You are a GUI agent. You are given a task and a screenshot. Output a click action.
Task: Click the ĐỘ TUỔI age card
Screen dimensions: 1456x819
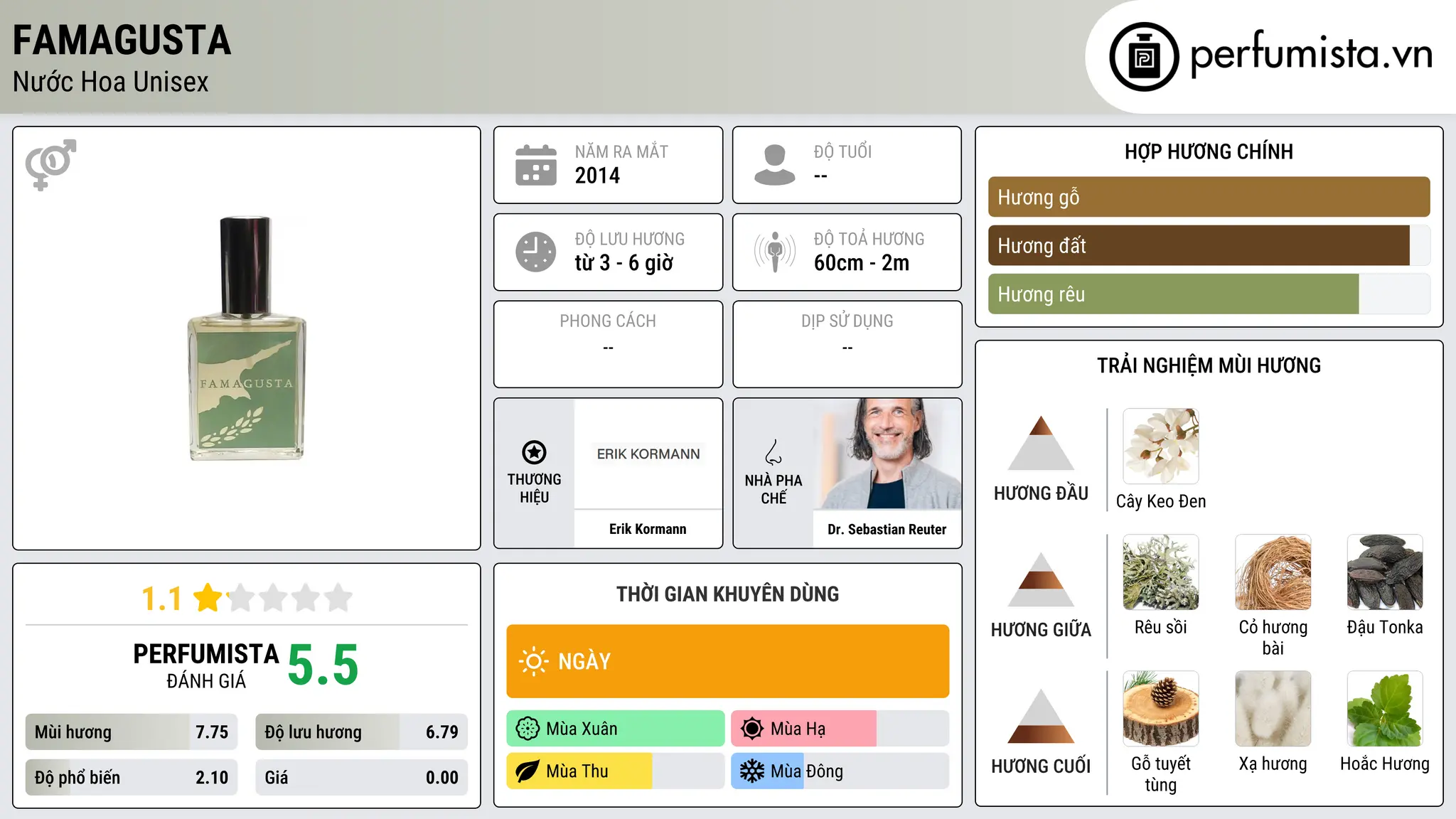847,165
